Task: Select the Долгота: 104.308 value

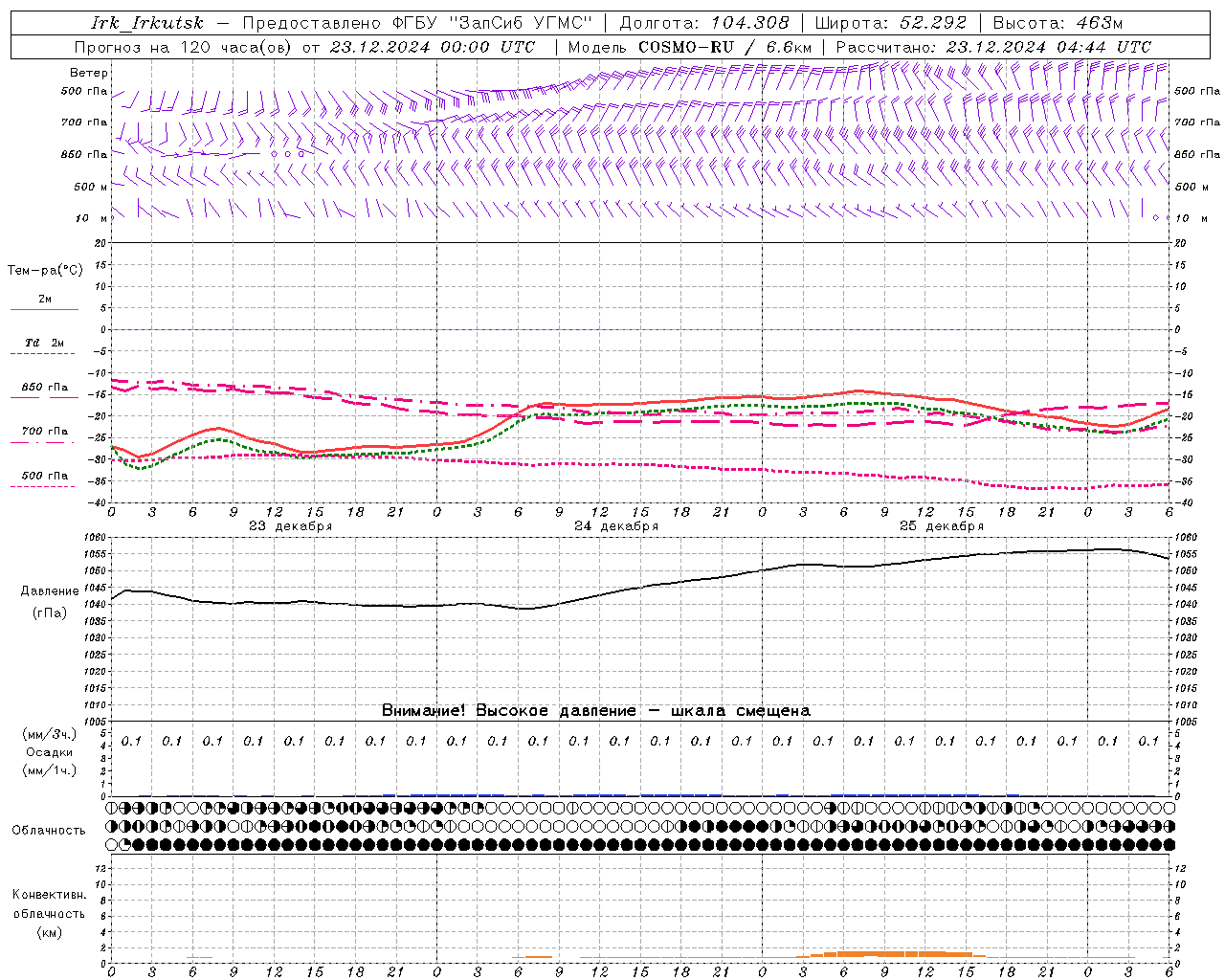Action: [704, 23]
